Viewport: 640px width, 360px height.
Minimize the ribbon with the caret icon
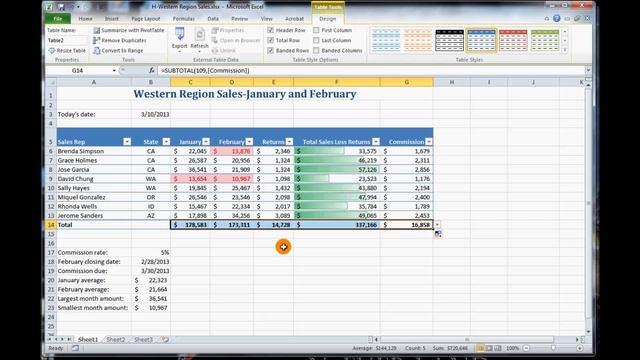coord(547,18)
